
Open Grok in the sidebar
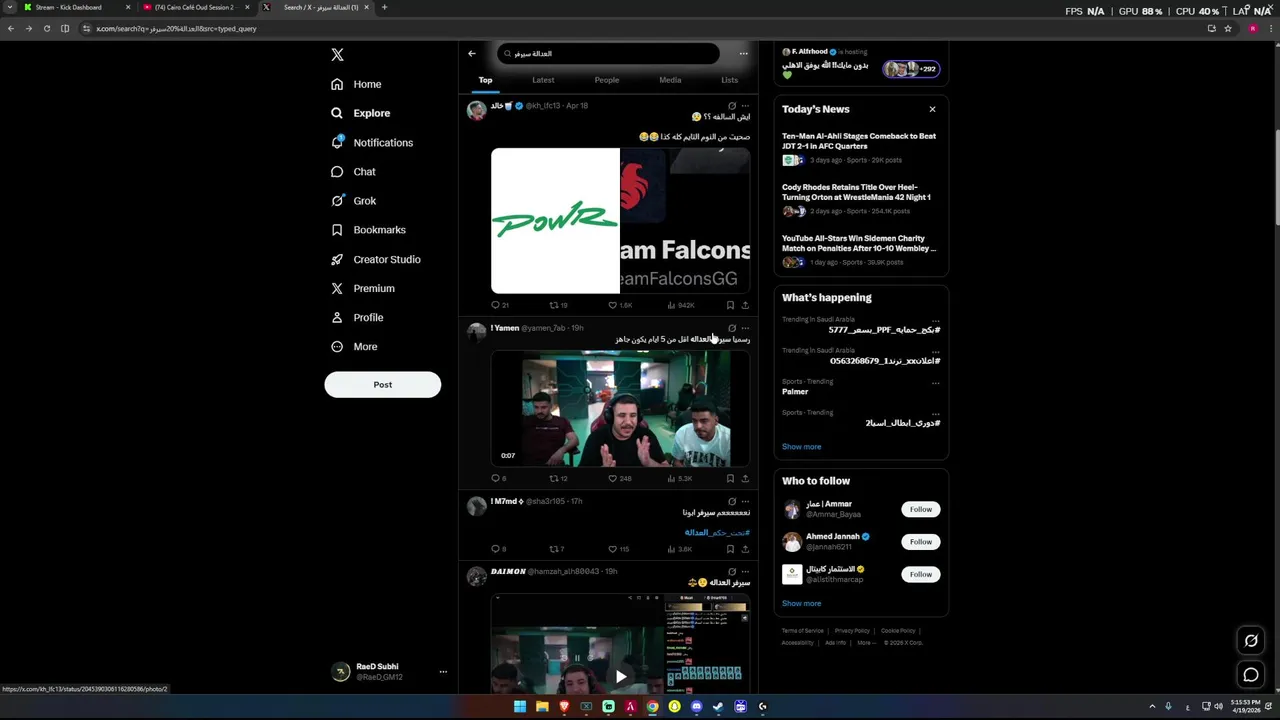click(353, 201)
